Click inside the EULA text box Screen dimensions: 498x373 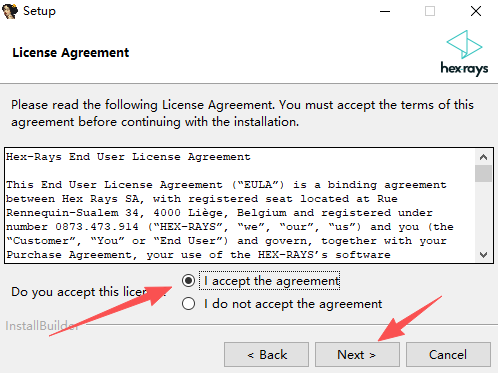[x=240, y=205]
